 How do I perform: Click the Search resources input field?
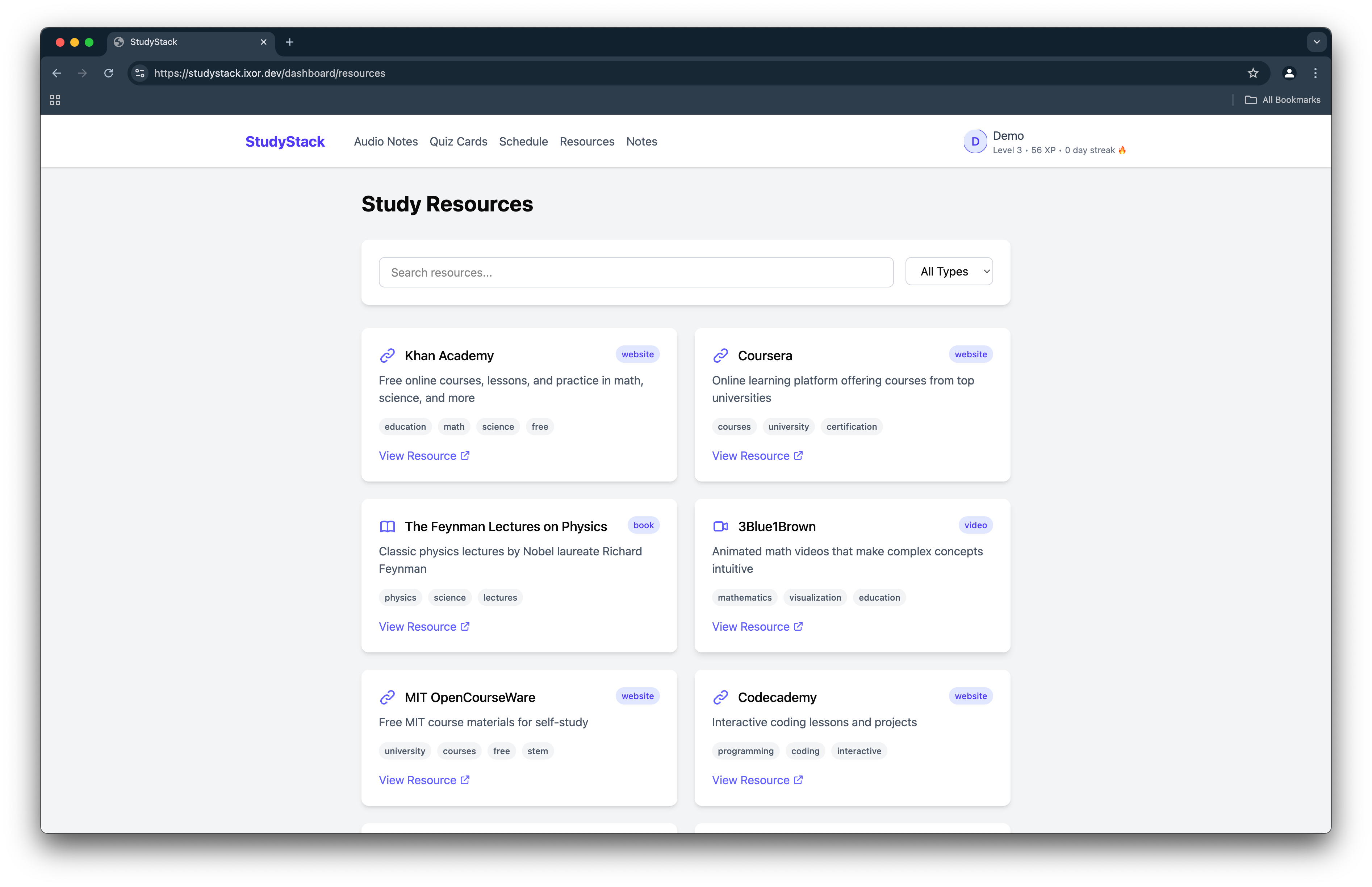point(636,272)
